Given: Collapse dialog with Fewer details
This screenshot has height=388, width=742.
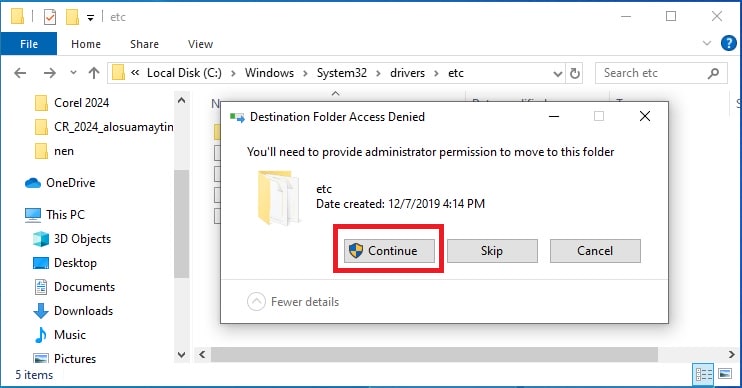Looking at the screenshot, I should 293,301.
